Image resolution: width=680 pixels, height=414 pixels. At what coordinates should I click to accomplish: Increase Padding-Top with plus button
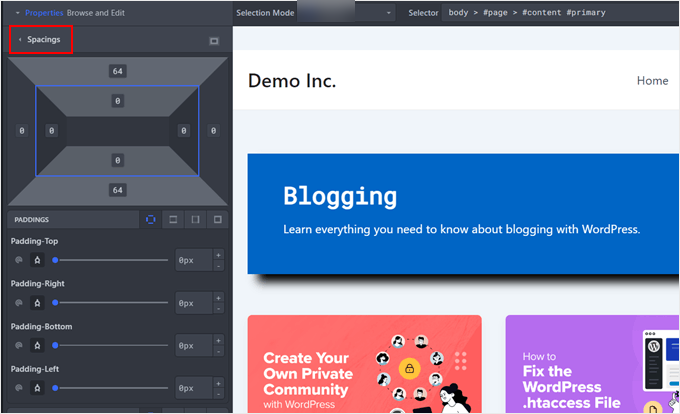point(219,255)
